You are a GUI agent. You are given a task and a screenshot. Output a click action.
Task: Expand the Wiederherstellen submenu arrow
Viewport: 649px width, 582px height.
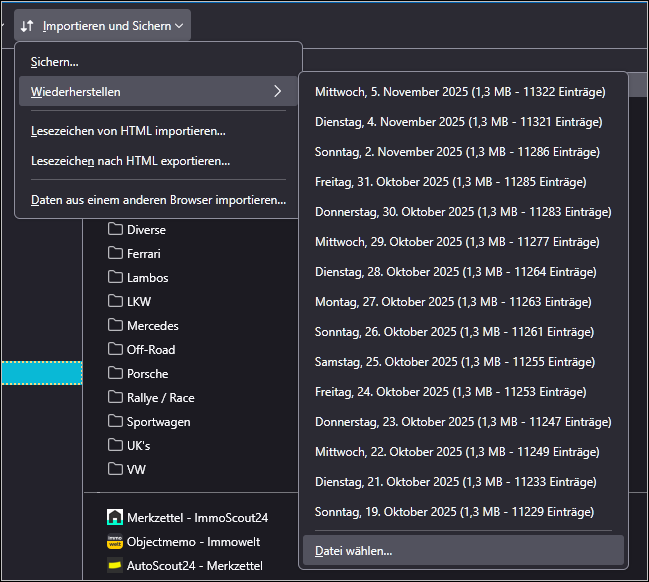[x=277, y=92]
